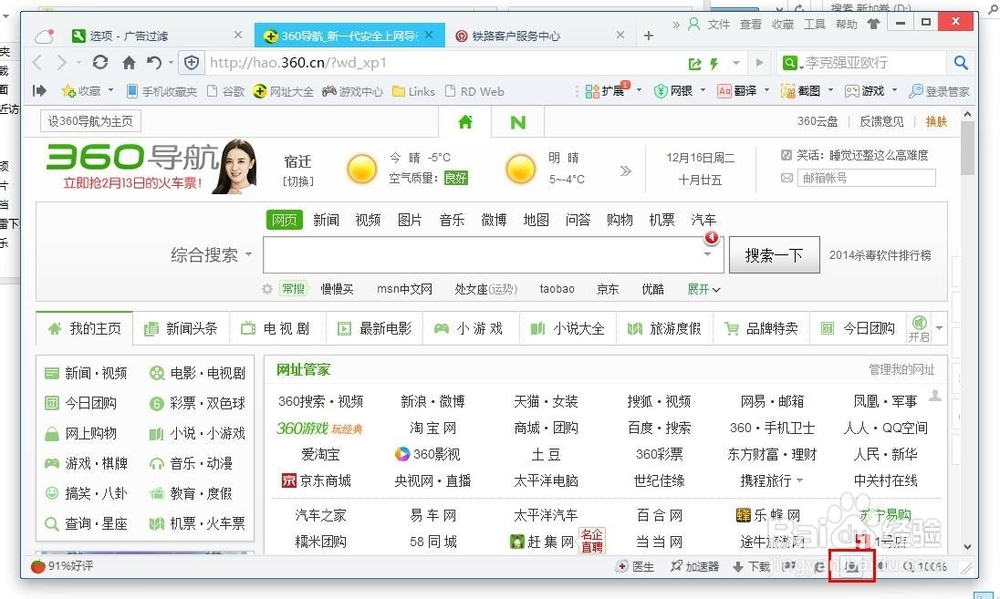Click the 扩展 extensions icon
Viewport: 1000px width, 599px height.
(x=592, y=91)
